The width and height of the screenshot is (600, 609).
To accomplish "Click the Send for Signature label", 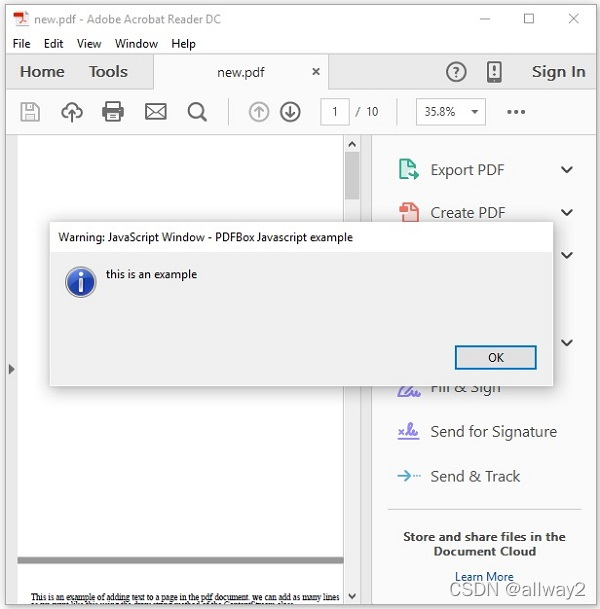I will click(x=494, y=432).
